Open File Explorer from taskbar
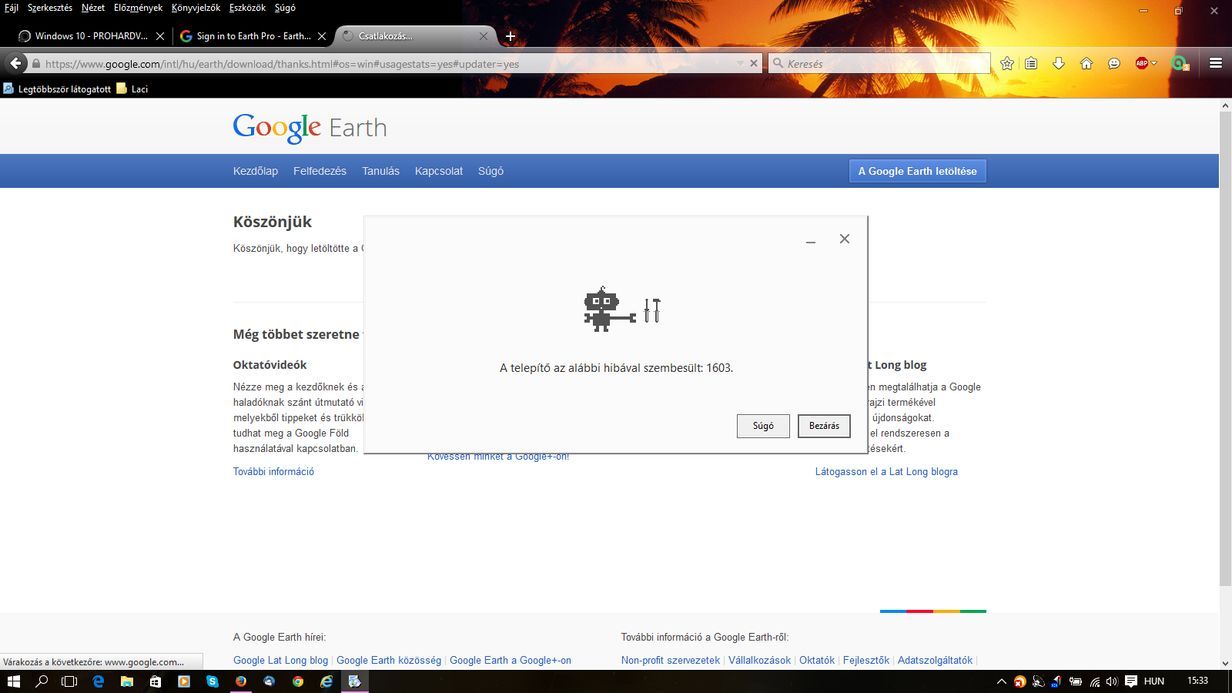 point(127,682)
